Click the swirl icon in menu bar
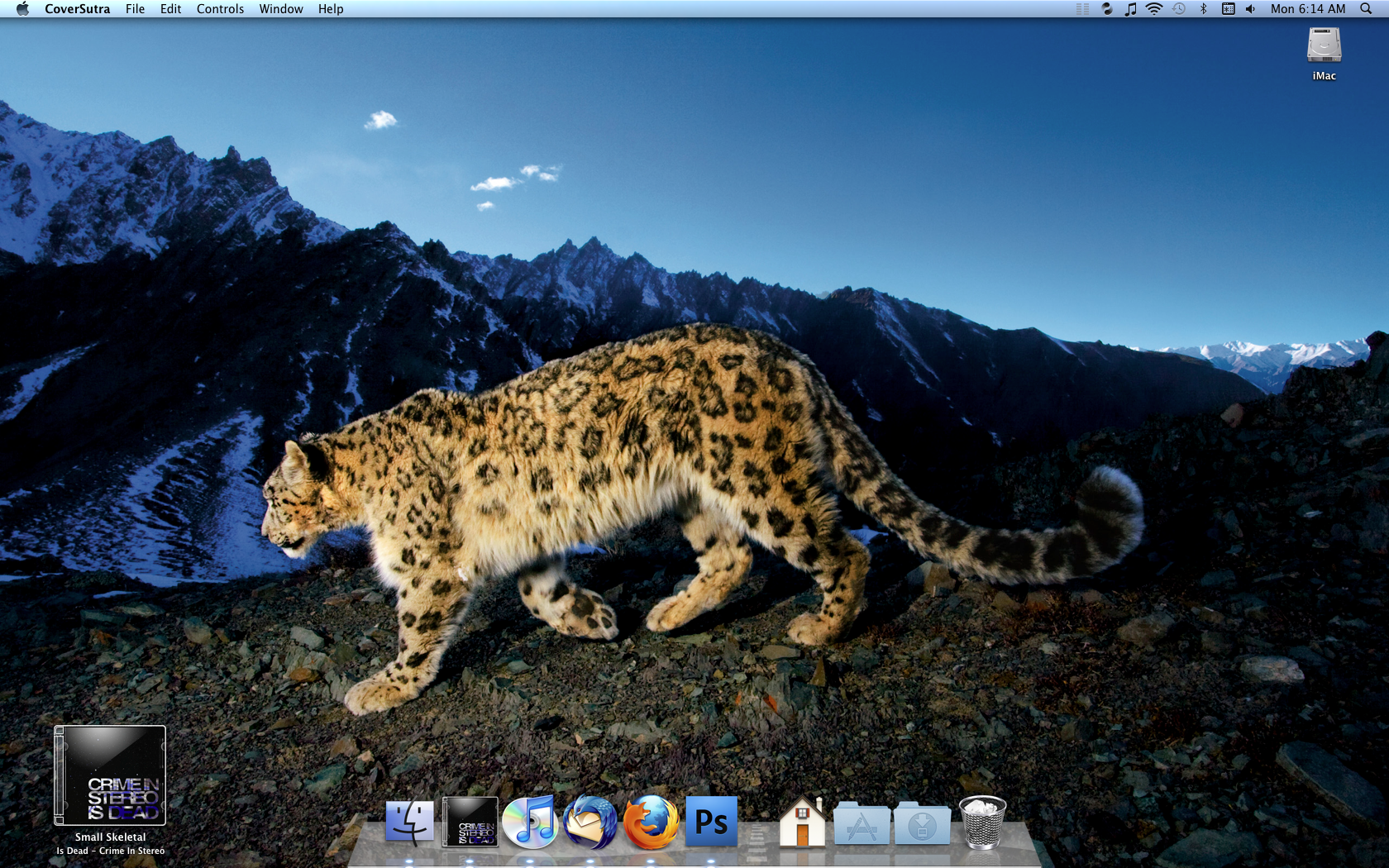Screen dimensions: 1389x868 click(x=1107, y=9)
